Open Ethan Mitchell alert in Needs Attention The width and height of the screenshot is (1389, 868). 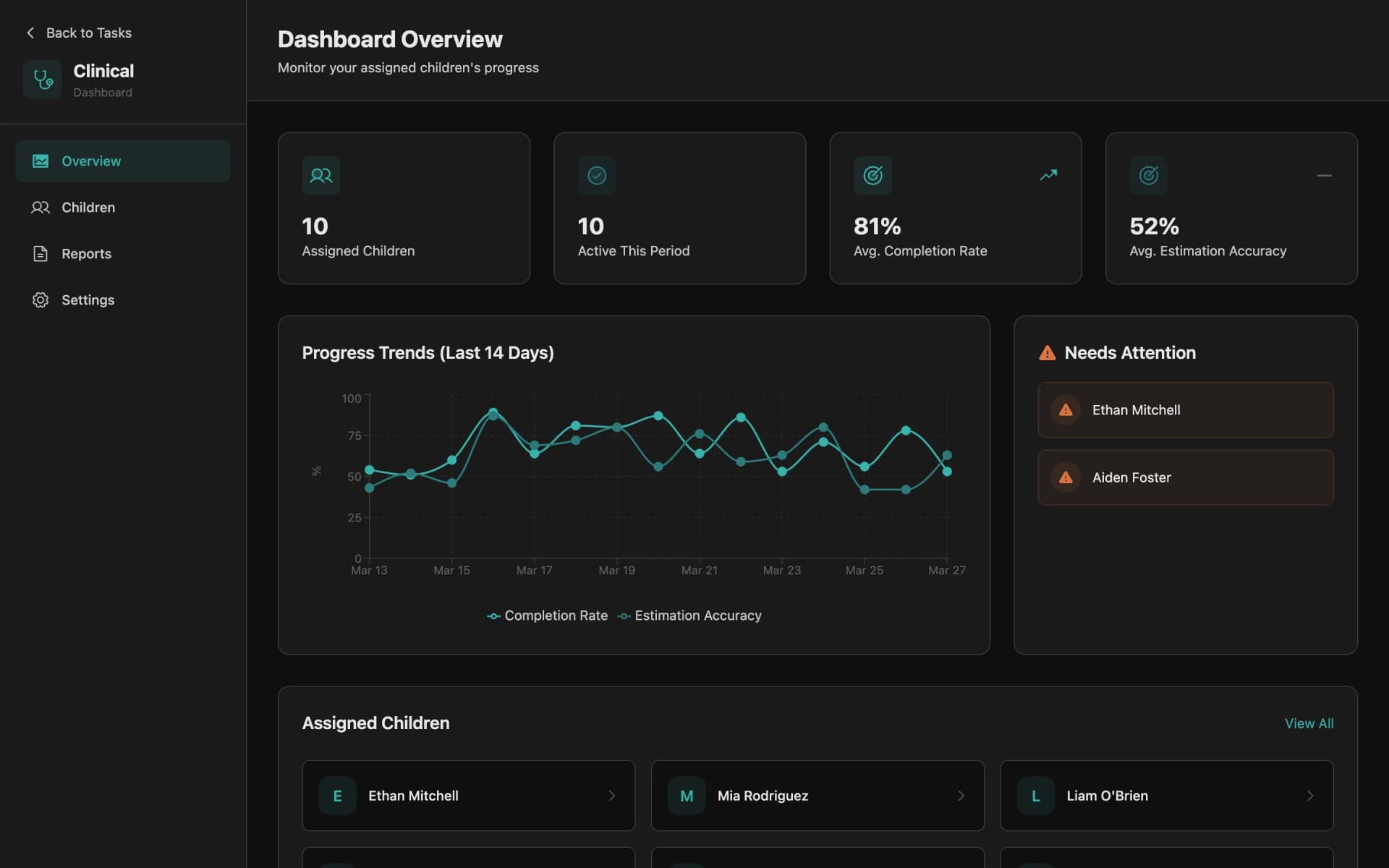point(1186,410)
